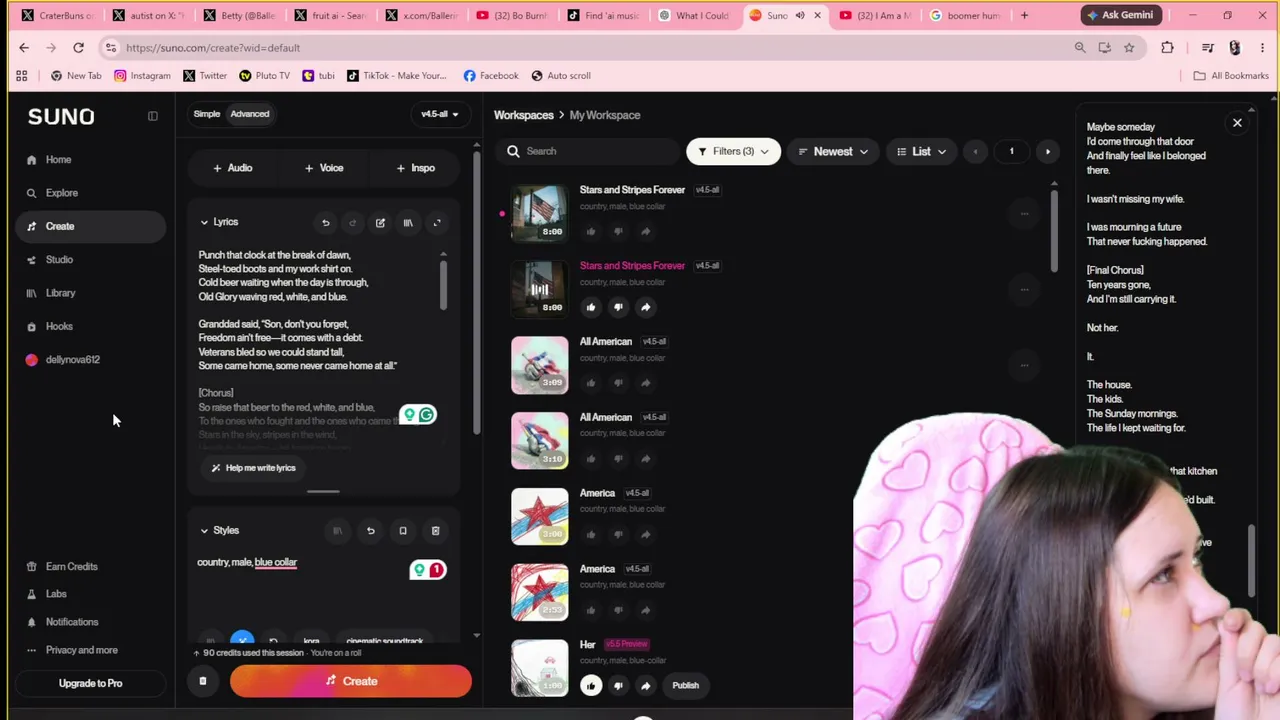Clear the form with trash icon
1280x720 pixels.
pyautogui.click(x=202, y=682)
